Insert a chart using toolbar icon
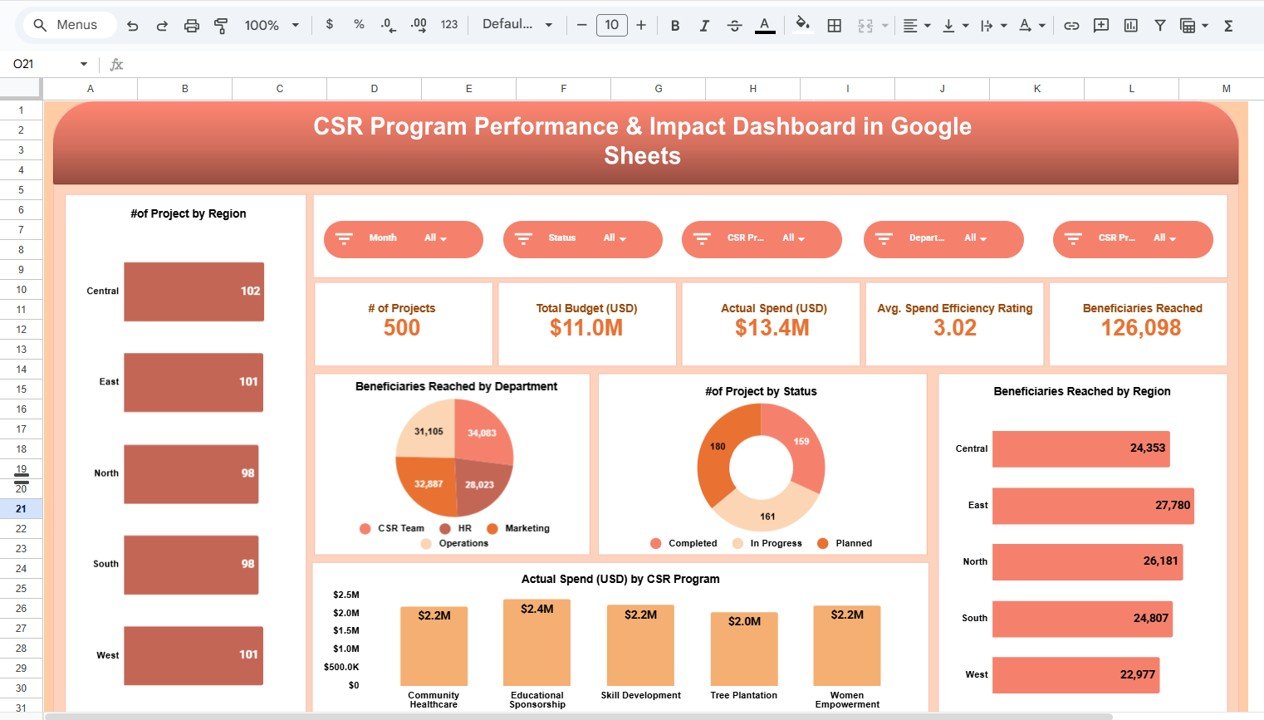 click(1130, 25)
